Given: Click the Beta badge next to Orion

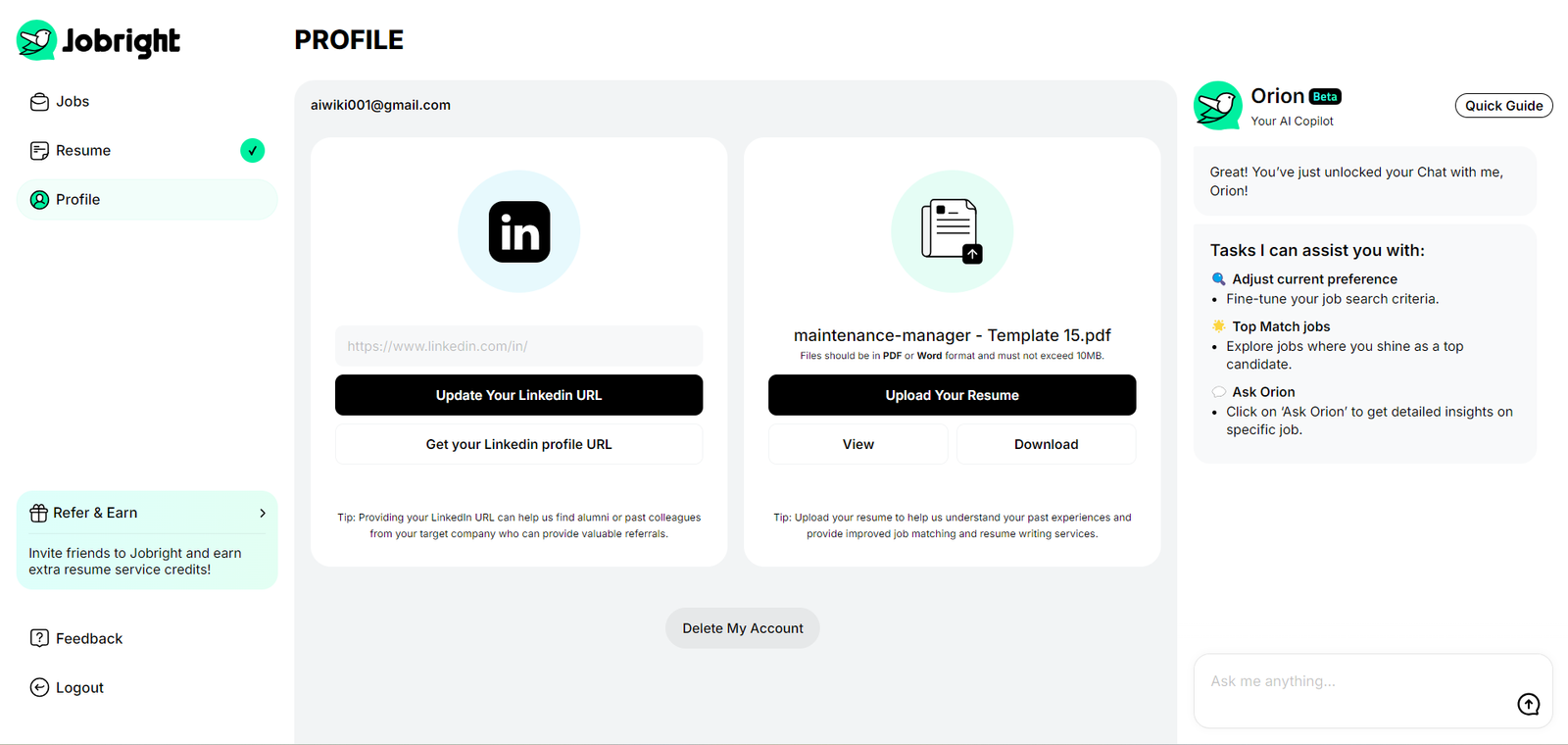Looking at the screenshot, I should point(1325,97).
